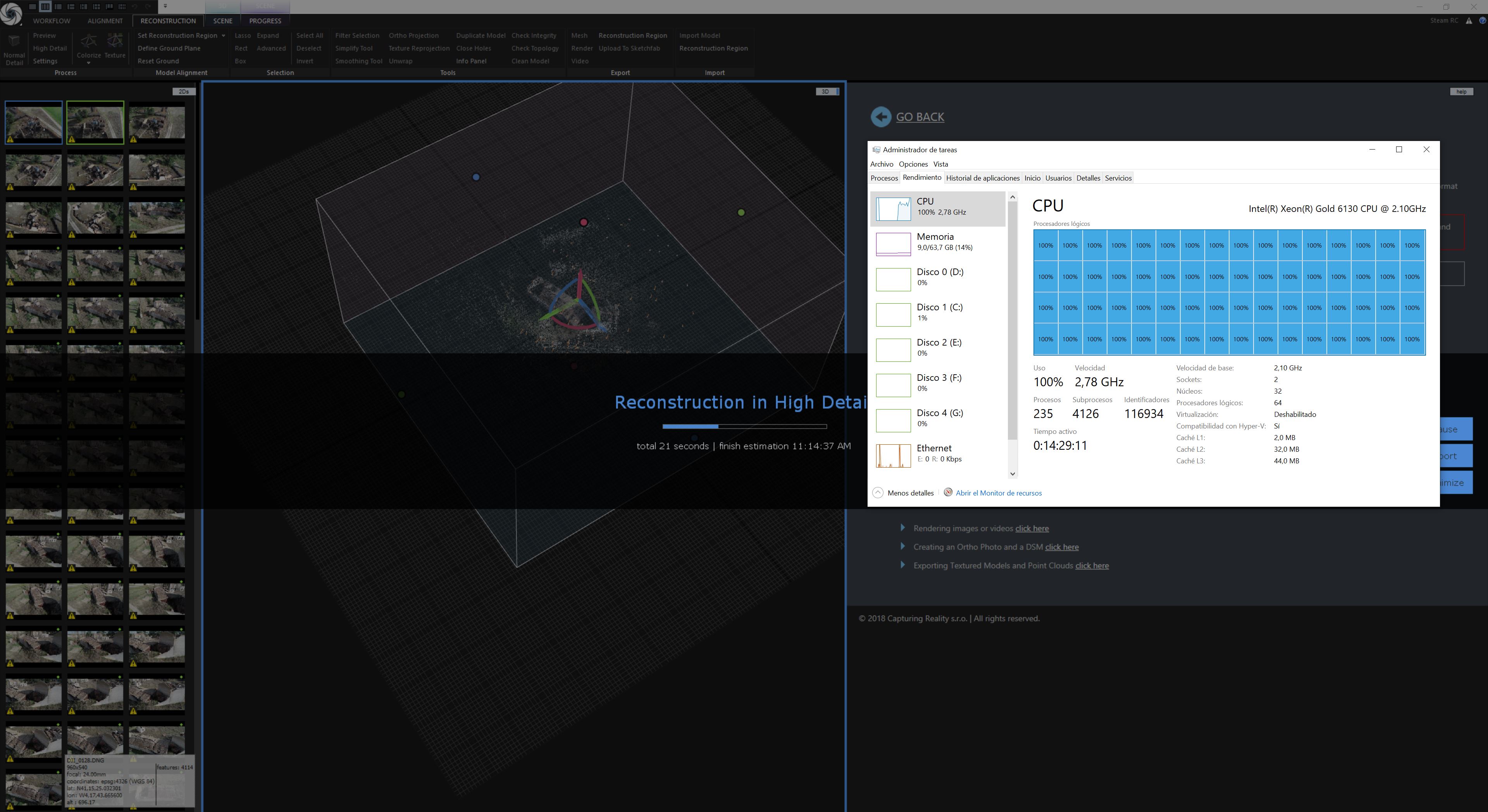Open the quick access toolbar customize dropdown
The height and width of the screenshot is (812, 1488).
click(165, 6)
